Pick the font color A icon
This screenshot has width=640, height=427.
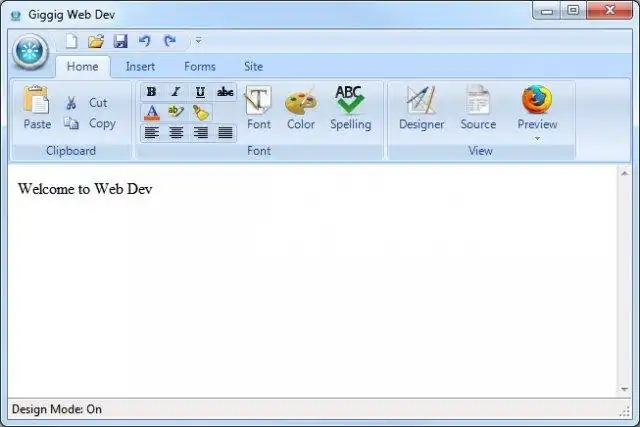click(152, 112)
